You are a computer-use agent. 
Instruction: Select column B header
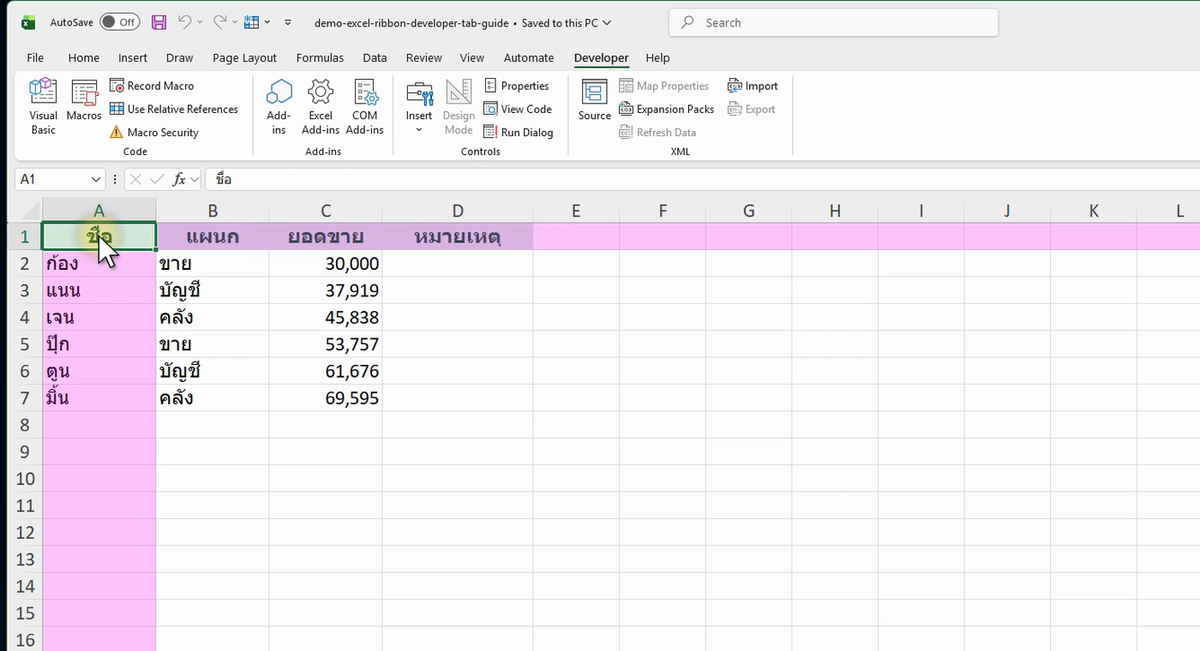(213, 211)
